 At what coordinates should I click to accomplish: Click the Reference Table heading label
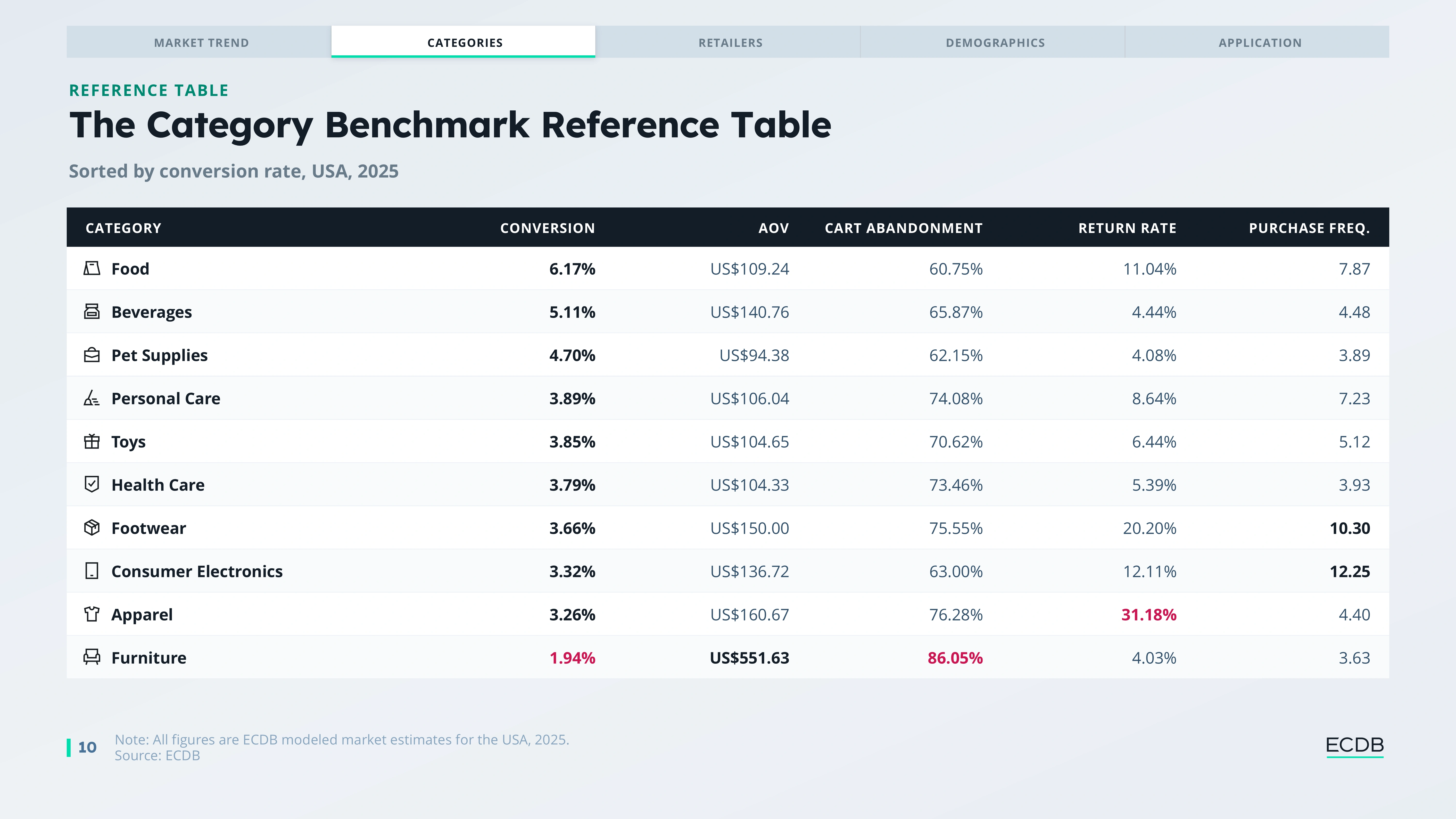pyautogui.click(x=149, y=91)
